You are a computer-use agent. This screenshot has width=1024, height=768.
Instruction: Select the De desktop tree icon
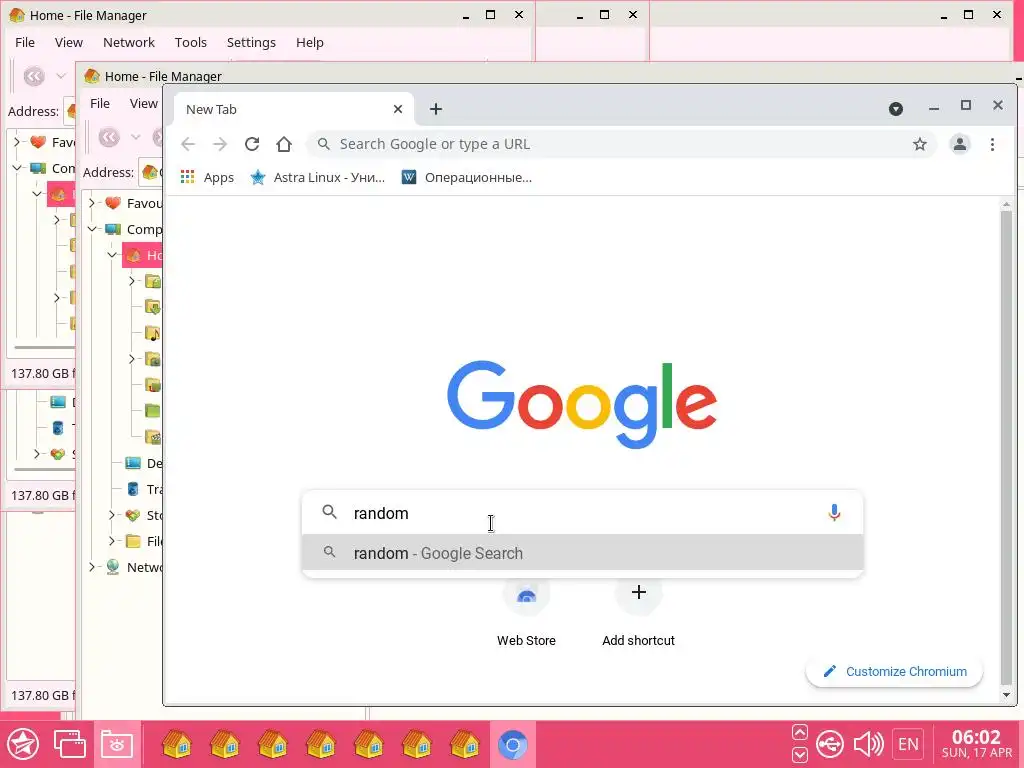coord(133,463)
